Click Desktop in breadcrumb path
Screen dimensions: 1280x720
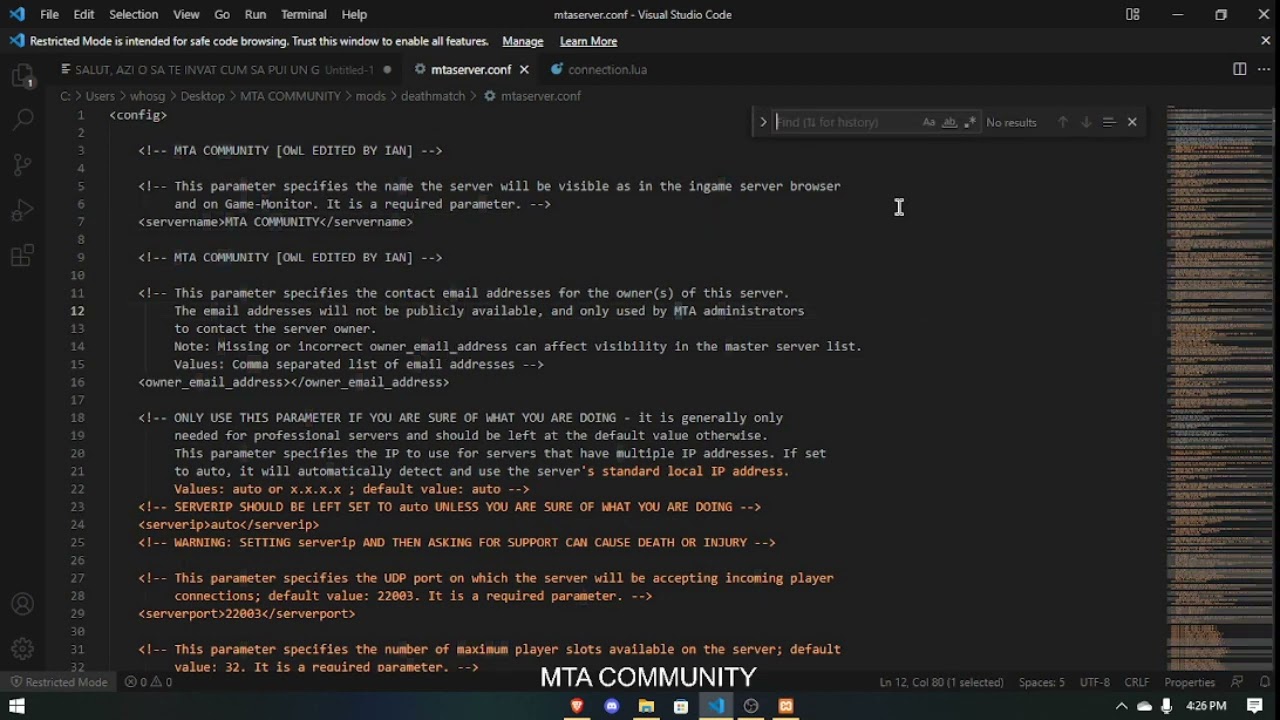coord(202,96)
